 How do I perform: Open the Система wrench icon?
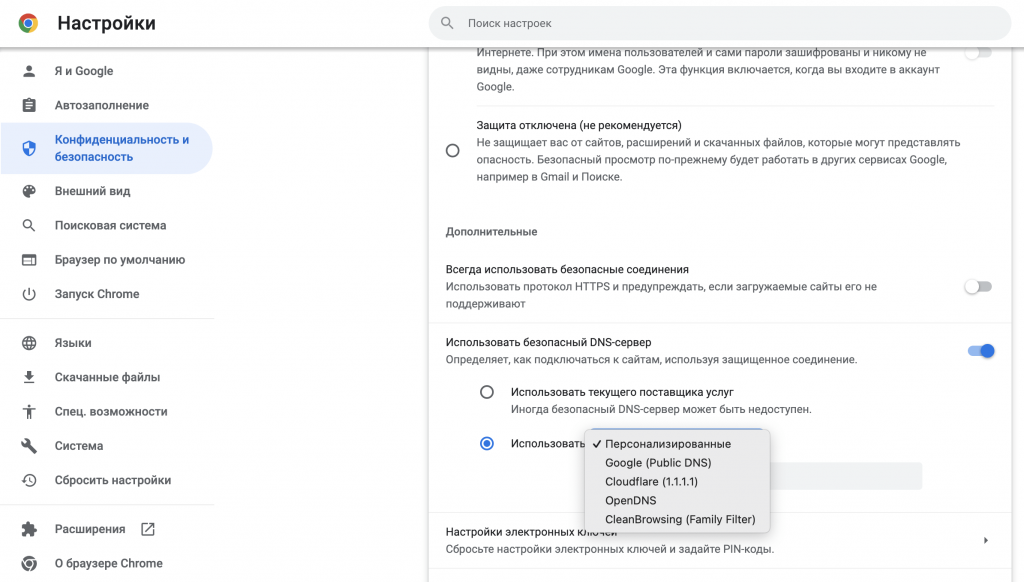pos(29,445)
